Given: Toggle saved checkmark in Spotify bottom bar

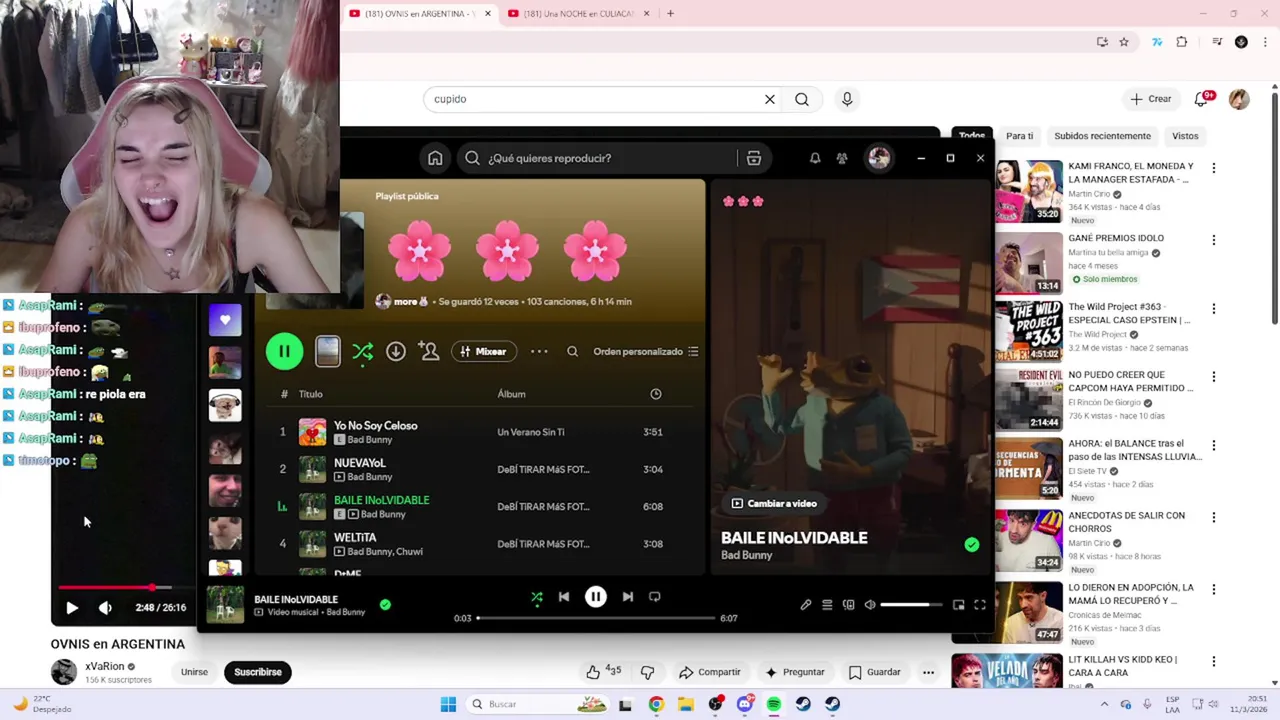Looking at the screenshot, I should tap(385, 604).
